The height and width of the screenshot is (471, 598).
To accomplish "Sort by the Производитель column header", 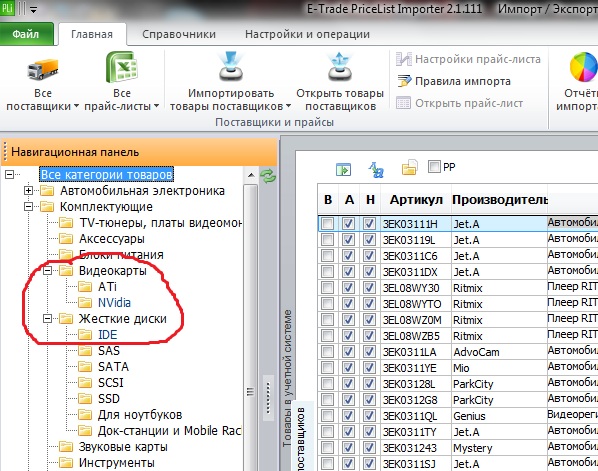I will coord(500,199).
